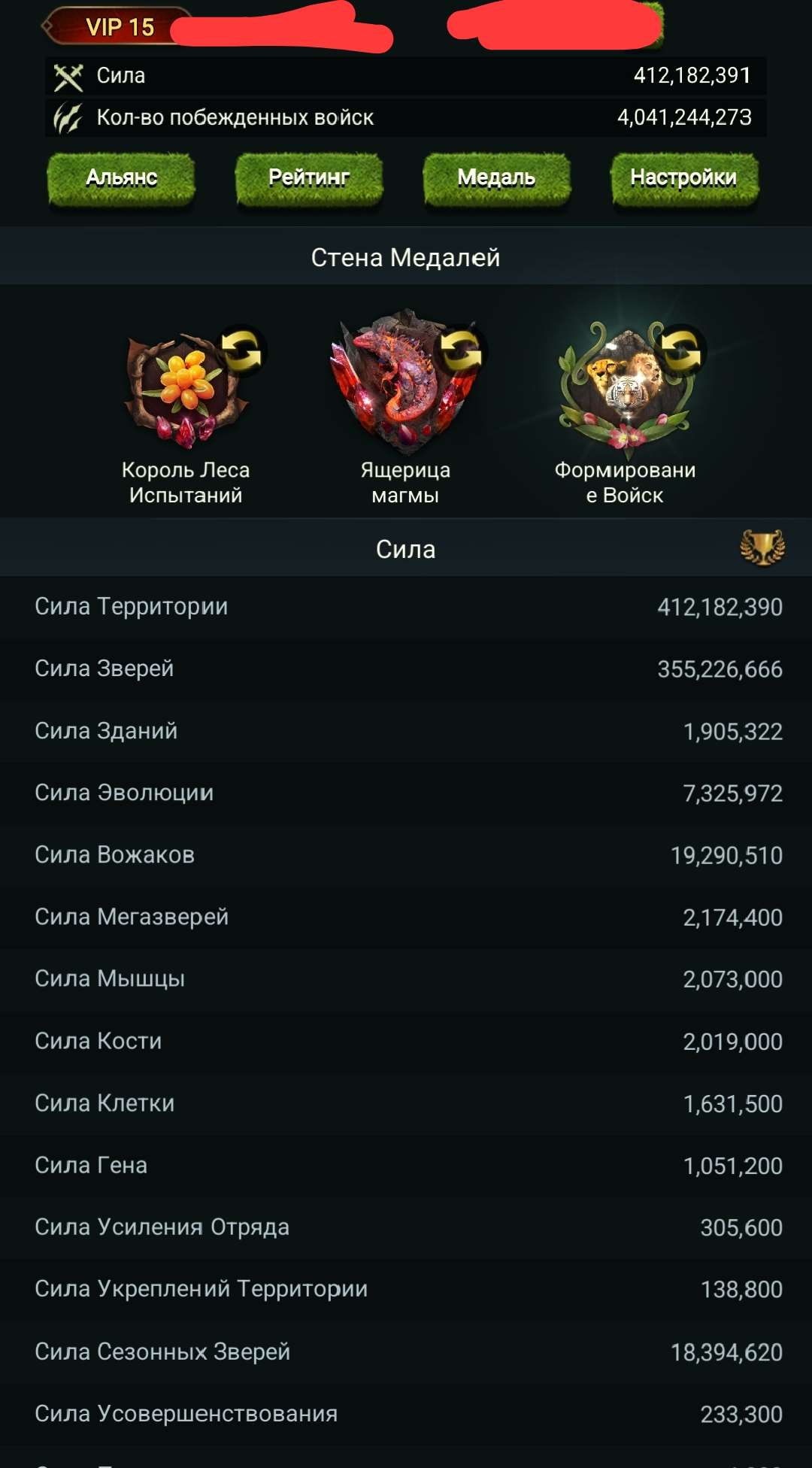Click the crossed swords Сила icon
This screenshot has height=1468, width=812.
[x=68, y=76]
